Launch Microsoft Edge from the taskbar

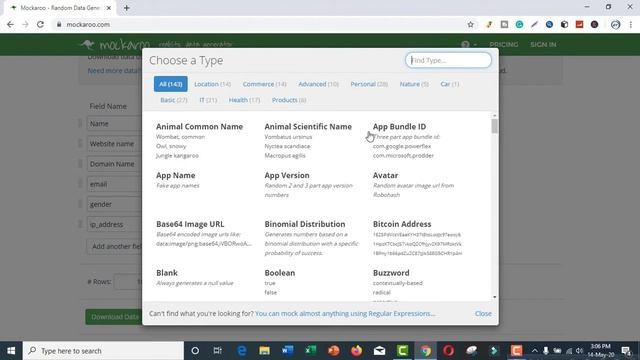click(x=242, y=351)
